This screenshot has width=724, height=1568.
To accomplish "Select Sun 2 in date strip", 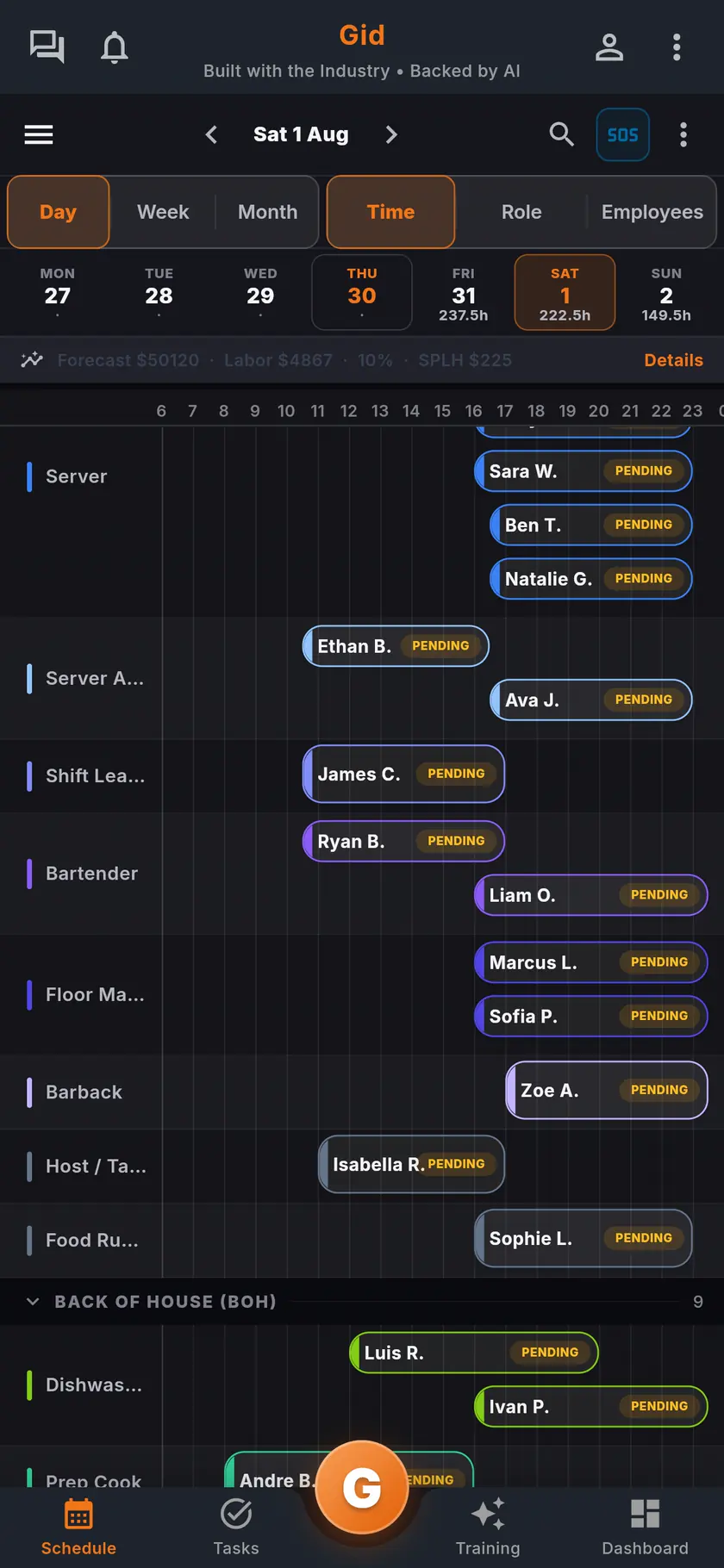I will [666, 293].
